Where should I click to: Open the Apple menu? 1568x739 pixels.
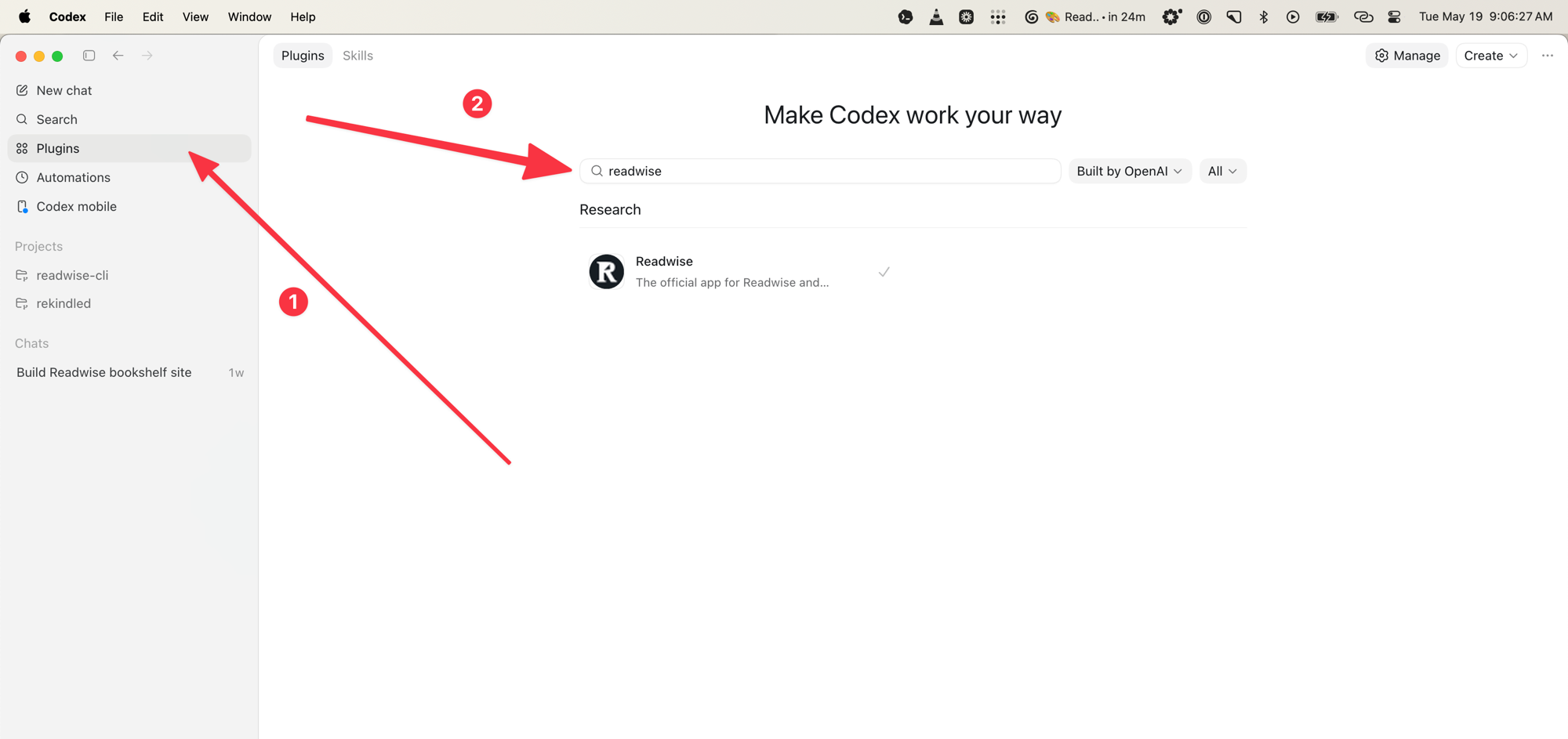click(x=24, y=16)
